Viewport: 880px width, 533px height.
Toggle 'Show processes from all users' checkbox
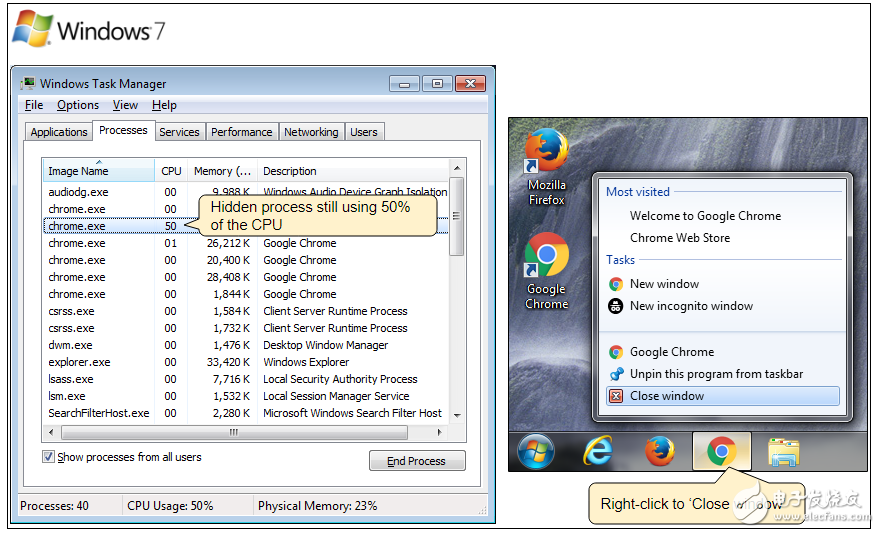coord(49,457)
